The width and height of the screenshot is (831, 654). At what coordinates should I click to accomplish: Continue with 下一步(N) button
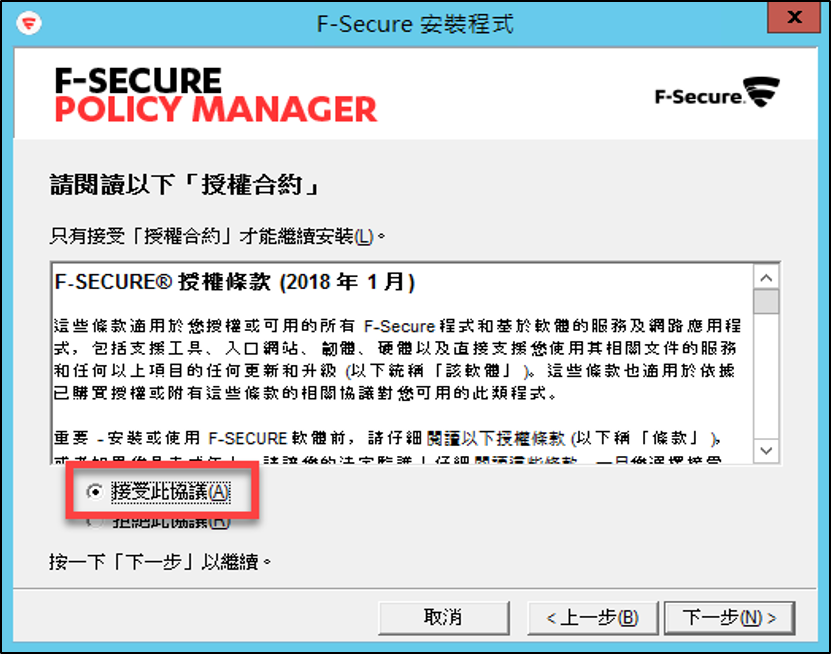[x=729, y=617]
